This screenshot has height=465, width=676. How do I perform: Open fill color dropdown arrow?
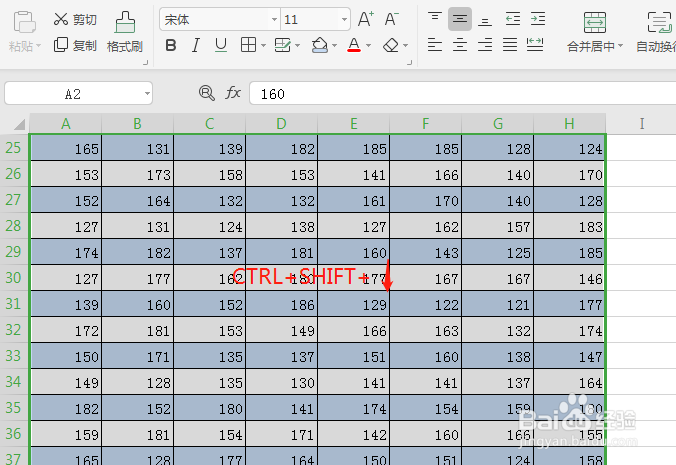[335, 45]
